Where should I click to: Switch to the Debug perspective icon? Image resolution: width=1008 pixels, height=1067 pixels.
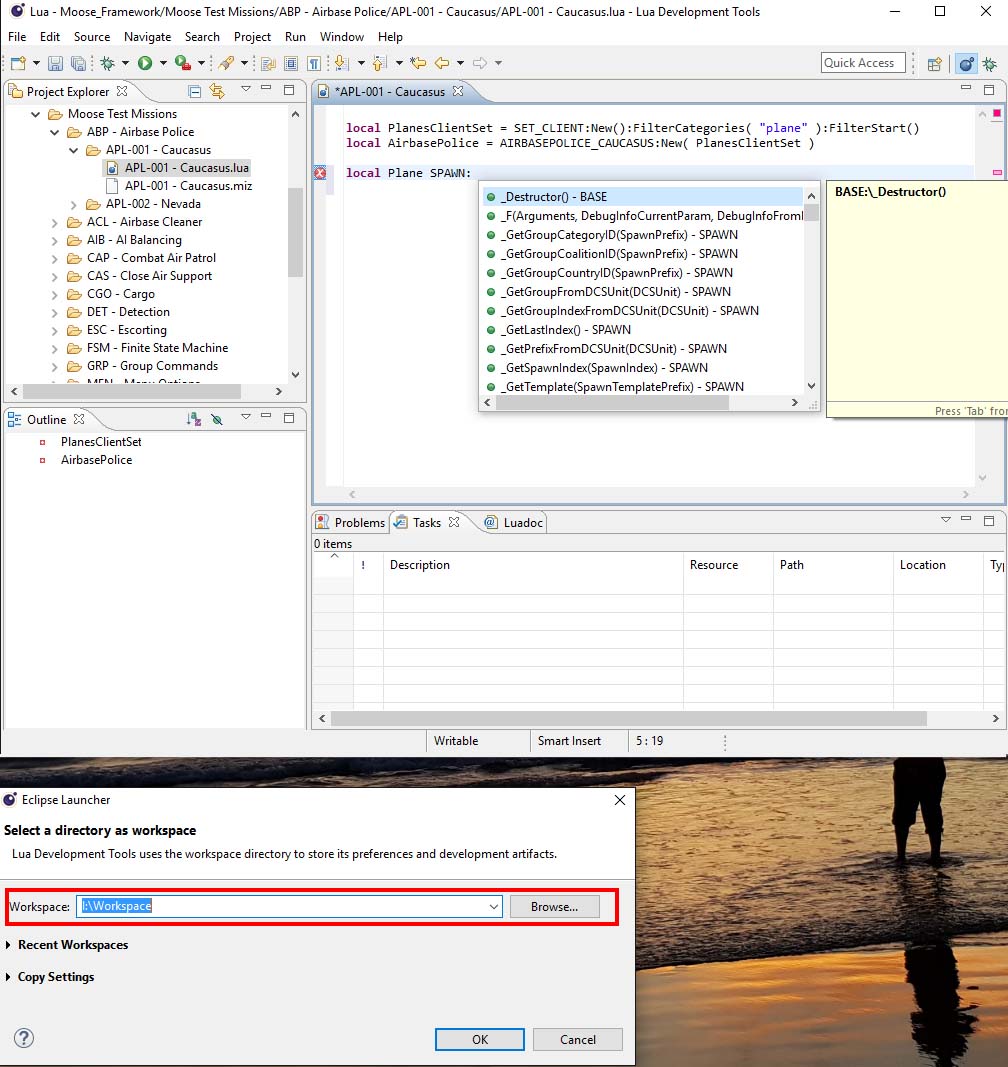990,64
